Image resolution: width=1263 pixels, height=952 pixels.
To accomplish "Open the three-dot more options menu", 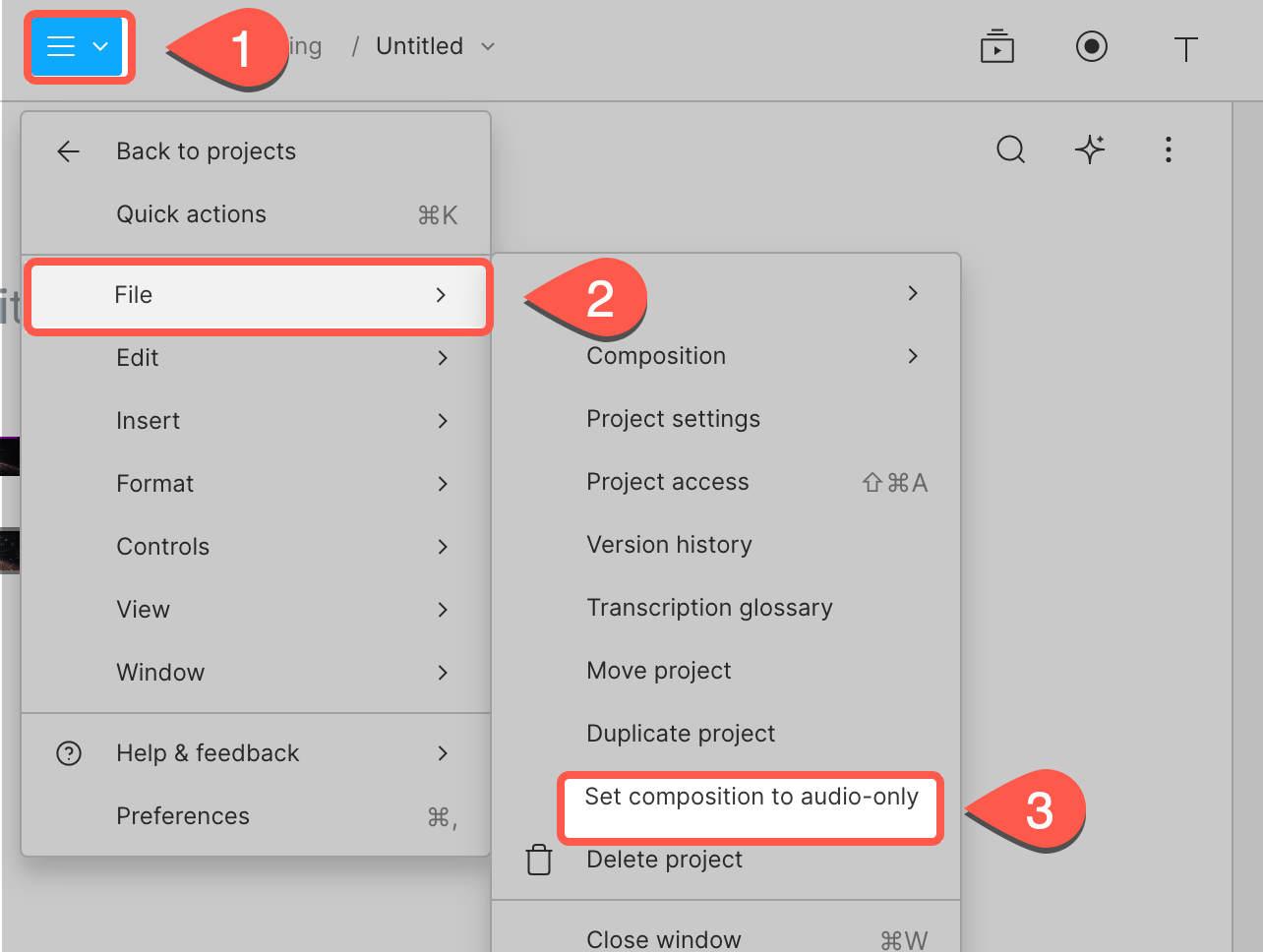I will (x=1168, y=149).
